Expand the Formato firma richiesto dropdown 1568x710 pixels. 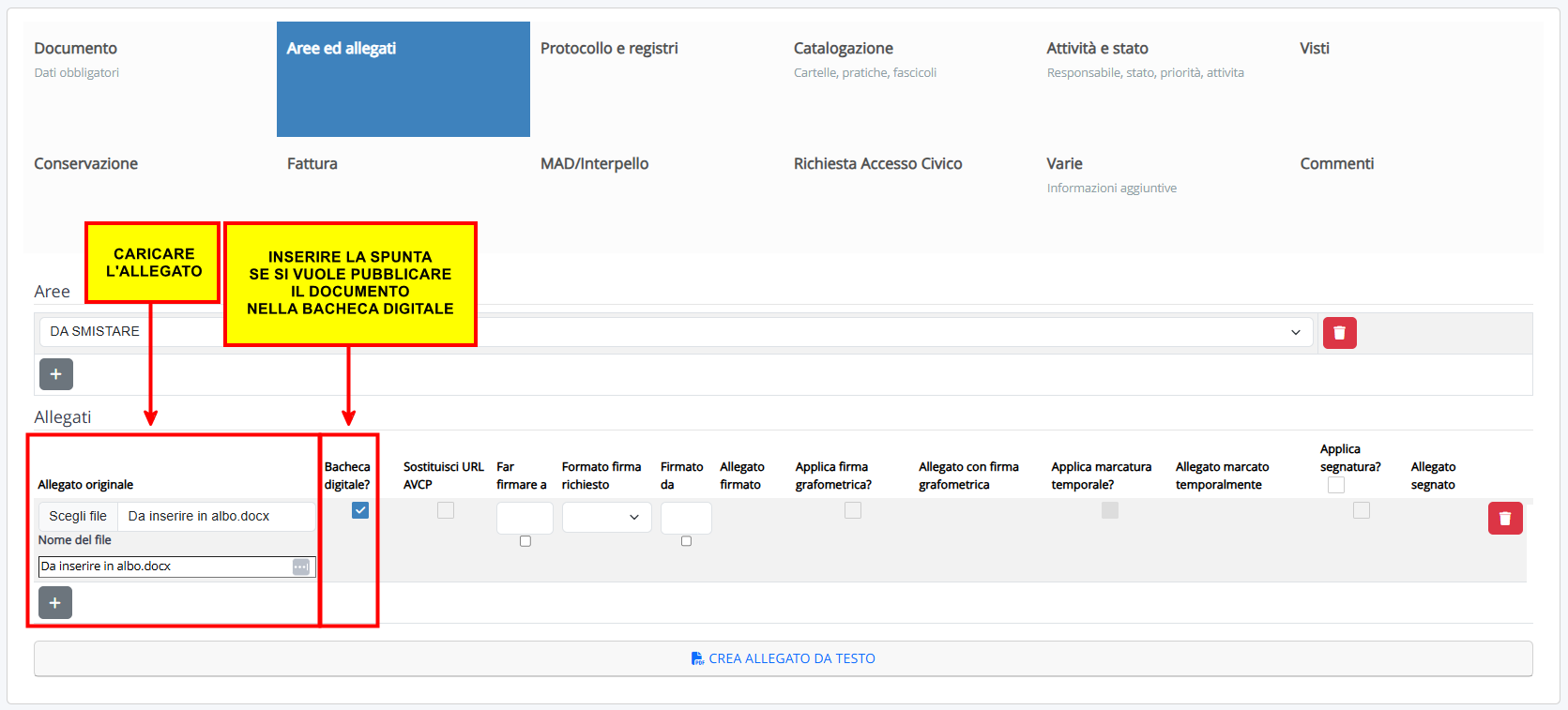coord(606,518)
